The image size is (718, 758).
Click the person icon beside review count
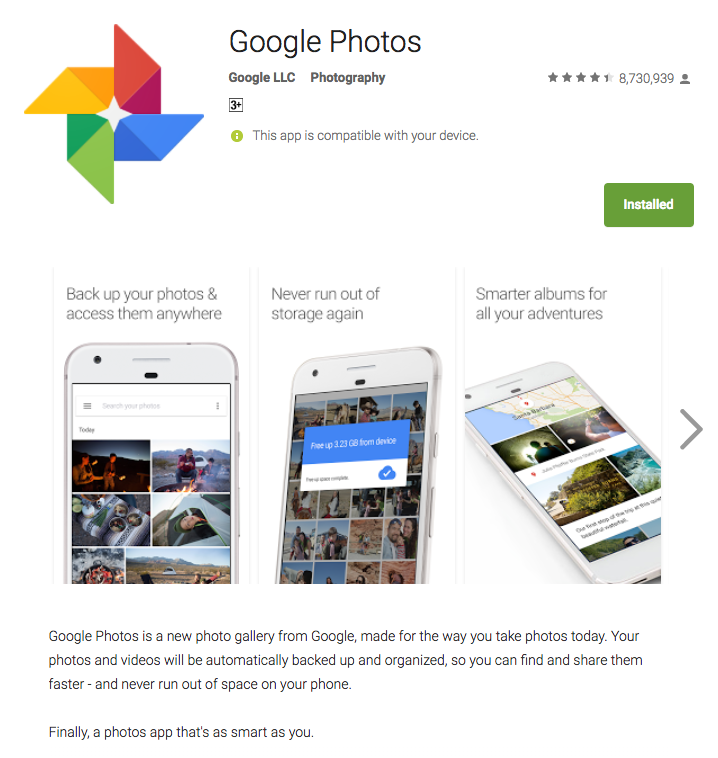[685, 79]
